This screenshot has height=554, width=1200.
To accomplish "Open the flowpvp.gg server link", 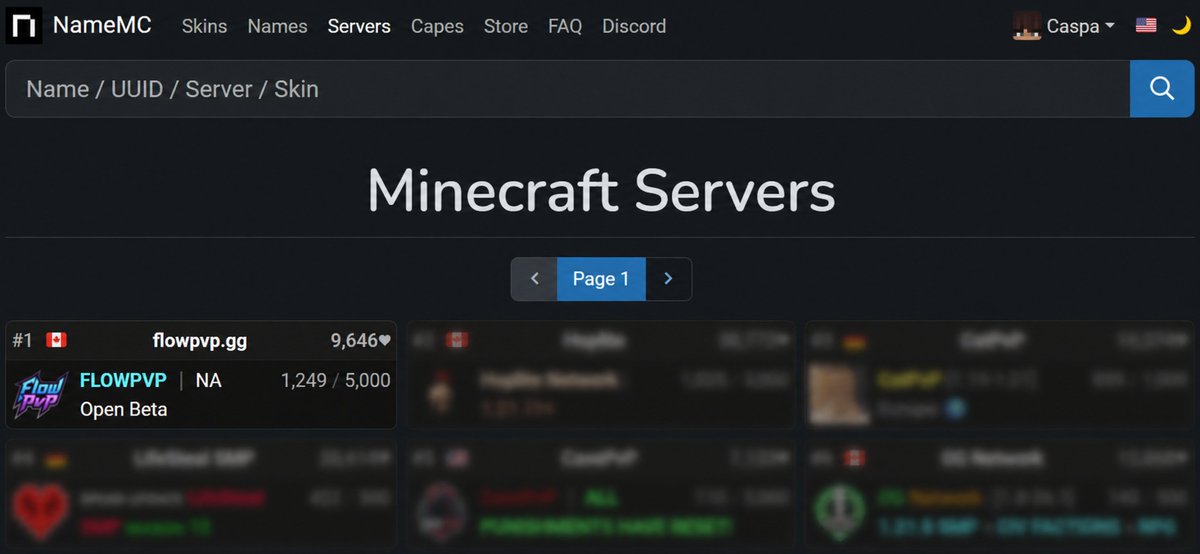I will [x=200, y=341].
